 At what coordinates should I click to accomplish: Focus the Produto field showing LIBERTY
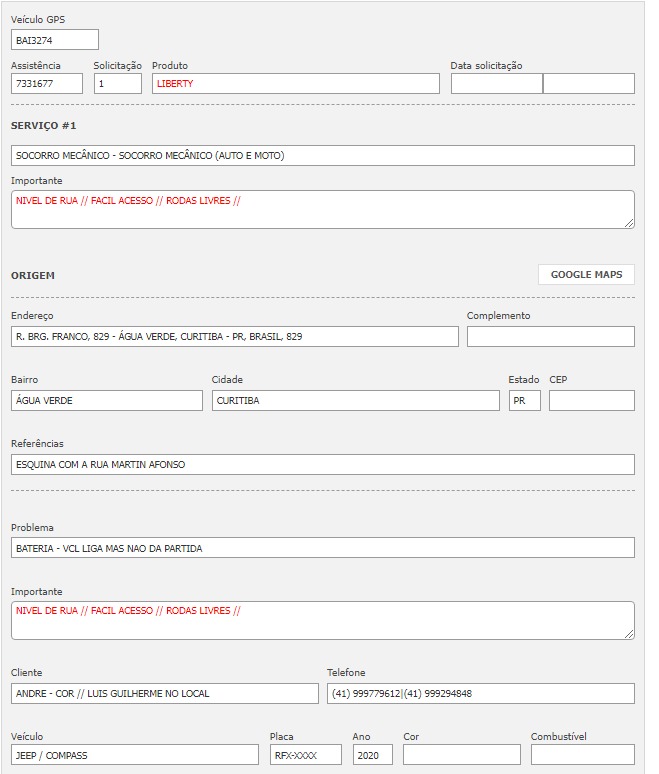295,84
